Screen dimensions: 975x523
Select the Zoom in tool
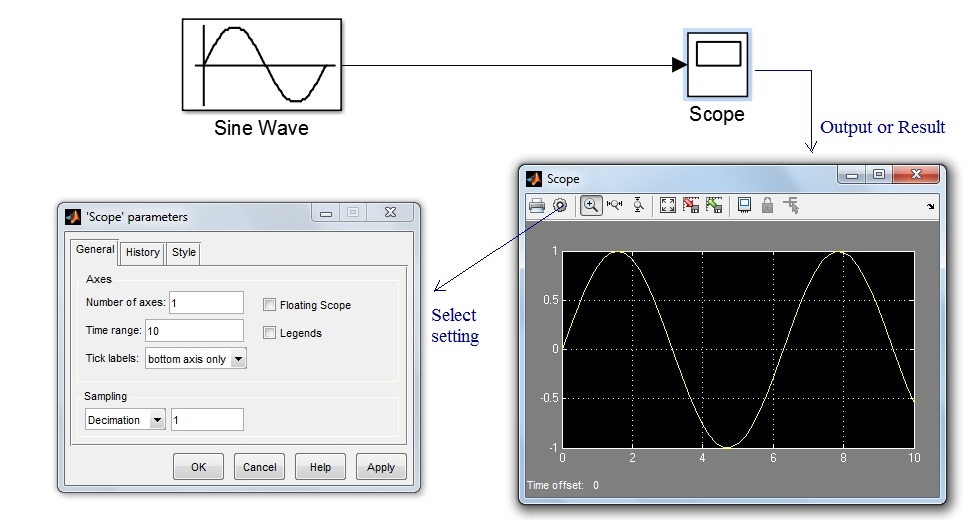pos(591,205)
